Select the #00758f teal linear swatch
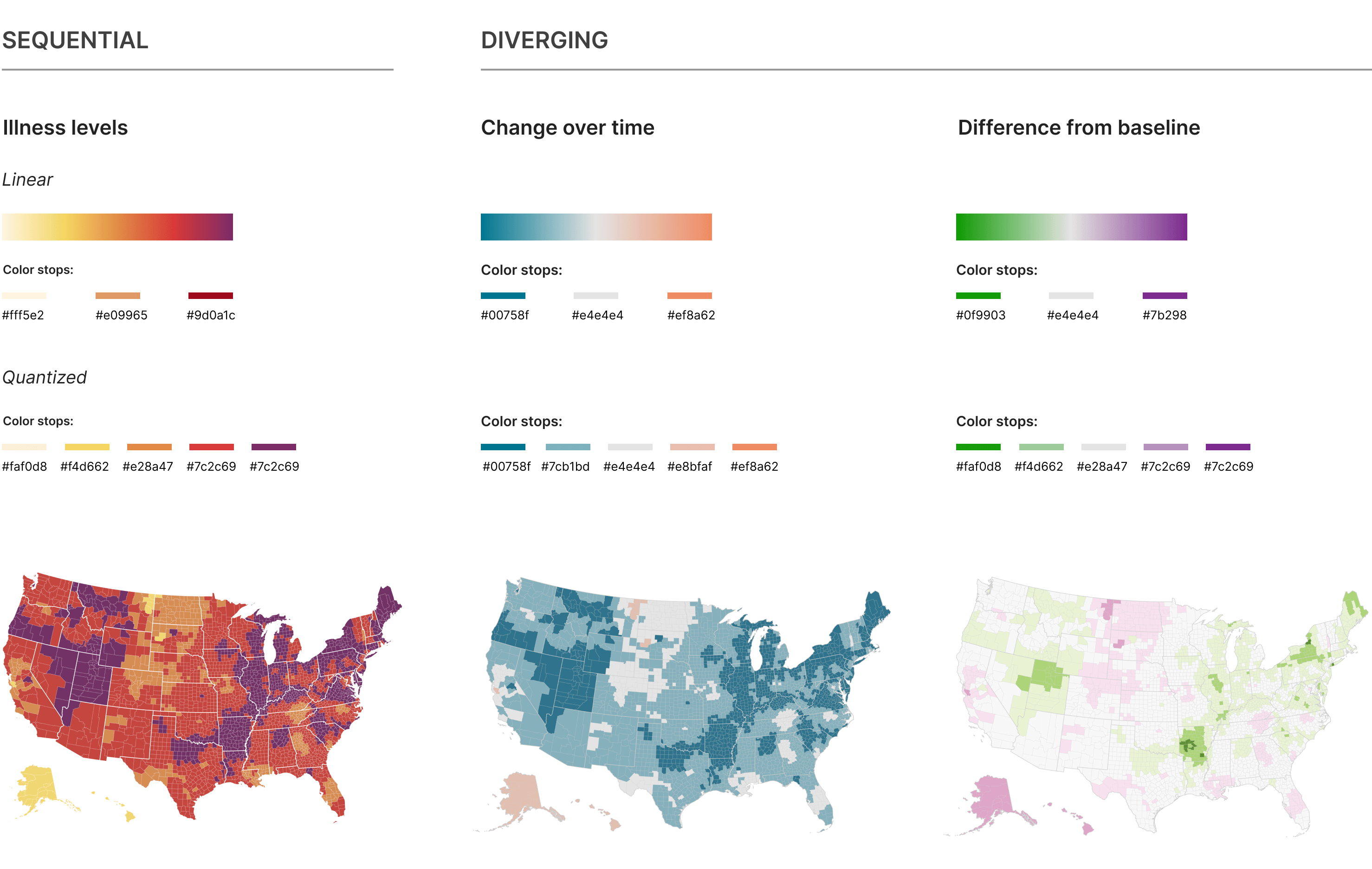This screenshot has width=1372, height=869. pyautogui.click(x=503, y=296)
